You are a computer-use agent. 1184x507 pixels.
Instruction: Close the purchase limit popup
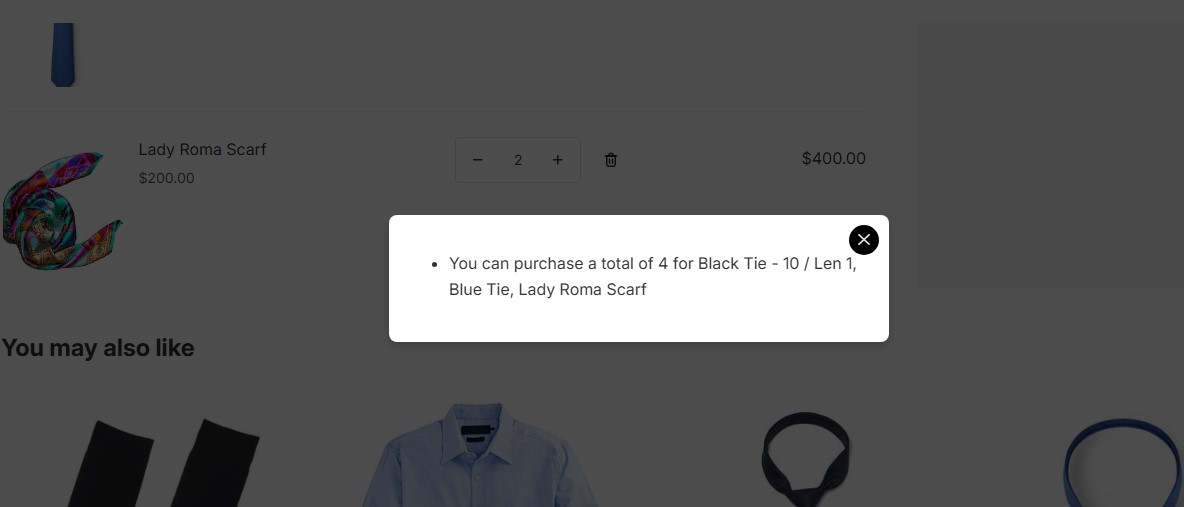pyautogui.click(x=864, y=240)
